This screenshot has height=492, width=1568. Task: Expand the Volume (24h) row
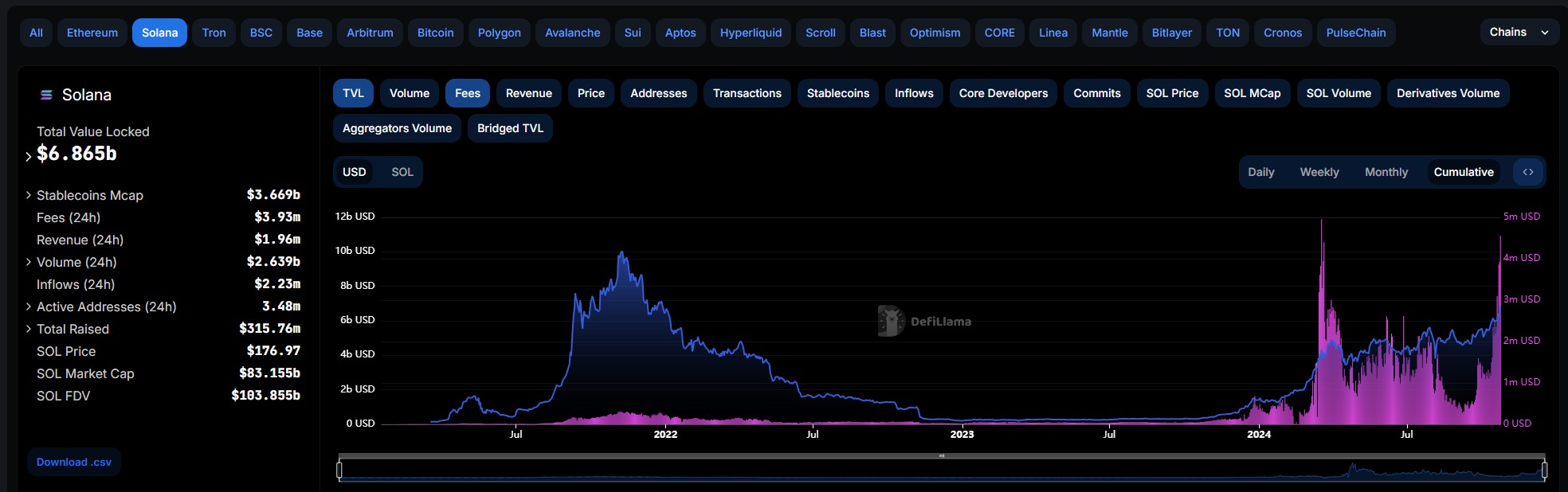(x=29, y=262)
